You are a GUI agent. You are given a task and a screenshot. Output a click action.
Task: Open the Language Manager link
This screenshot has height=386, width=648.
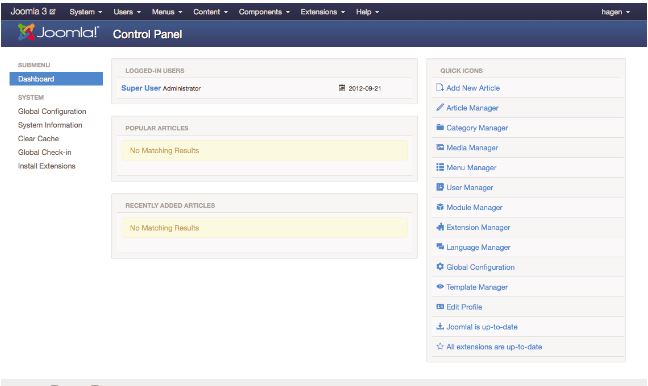point(479,247)
